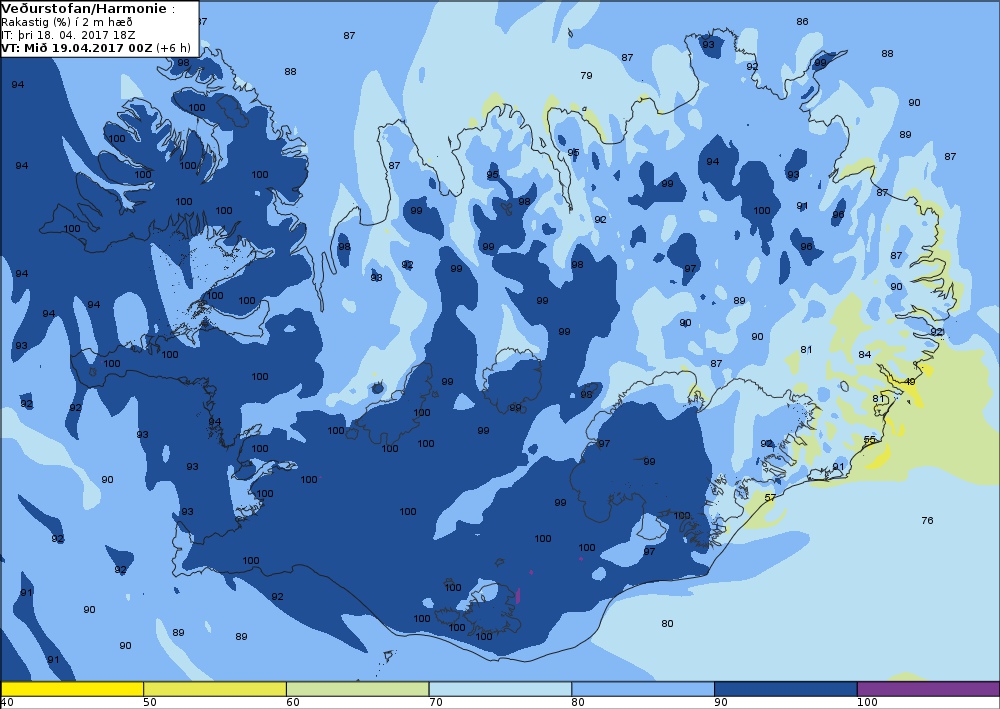Click the legend tick label 70
The width and height of the screenshot is (1000, 709).
[436, 703]
